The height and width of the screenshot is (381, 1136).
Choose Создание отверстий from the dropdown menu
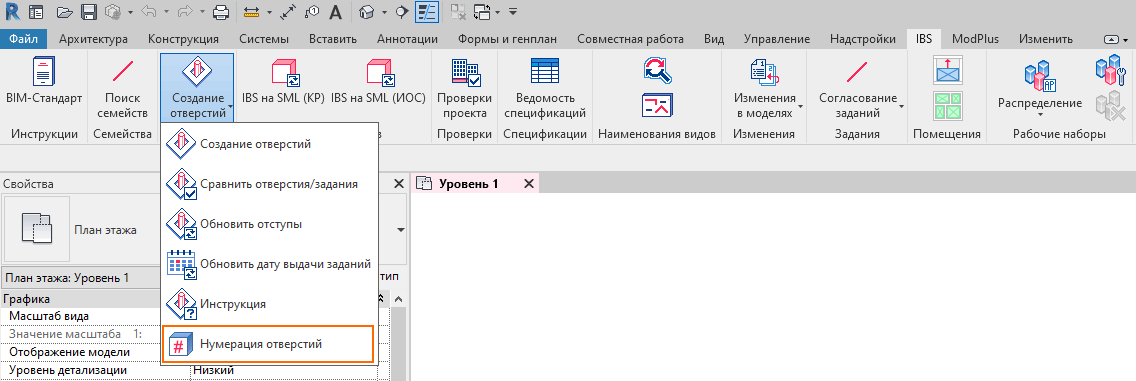pyautogui.click(x=270, y=144)
